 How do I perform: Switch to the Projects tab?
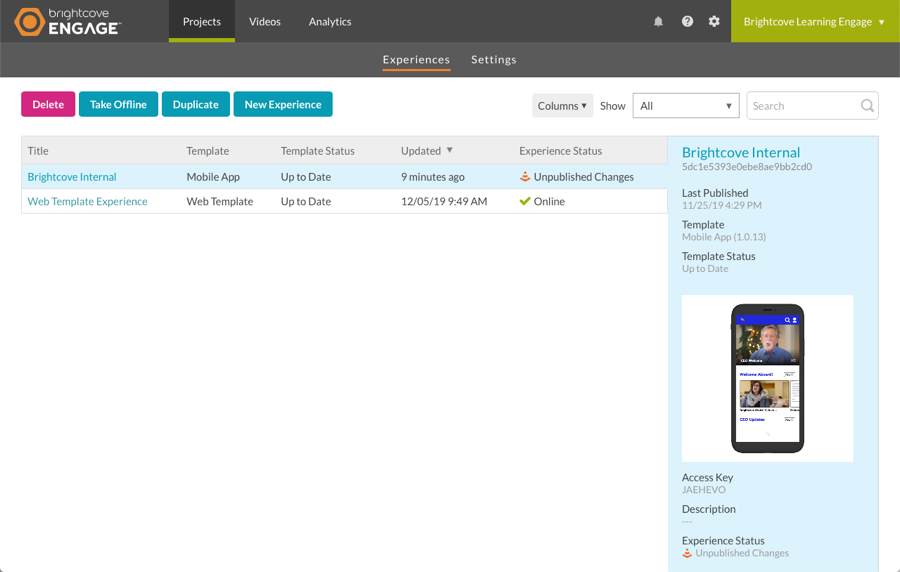click(201, 22)
